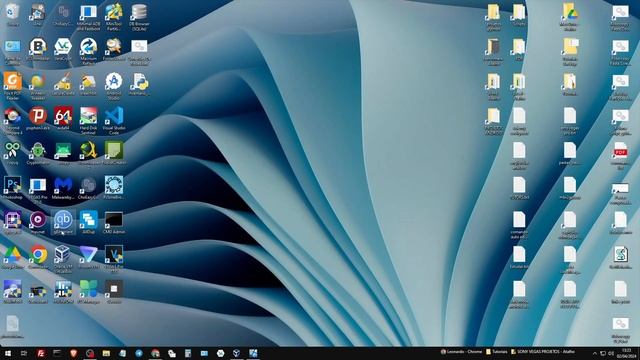Viewport: 640px width, 360px height.
Task: Click the Windows Start button
Action: [x=8, y=353]
